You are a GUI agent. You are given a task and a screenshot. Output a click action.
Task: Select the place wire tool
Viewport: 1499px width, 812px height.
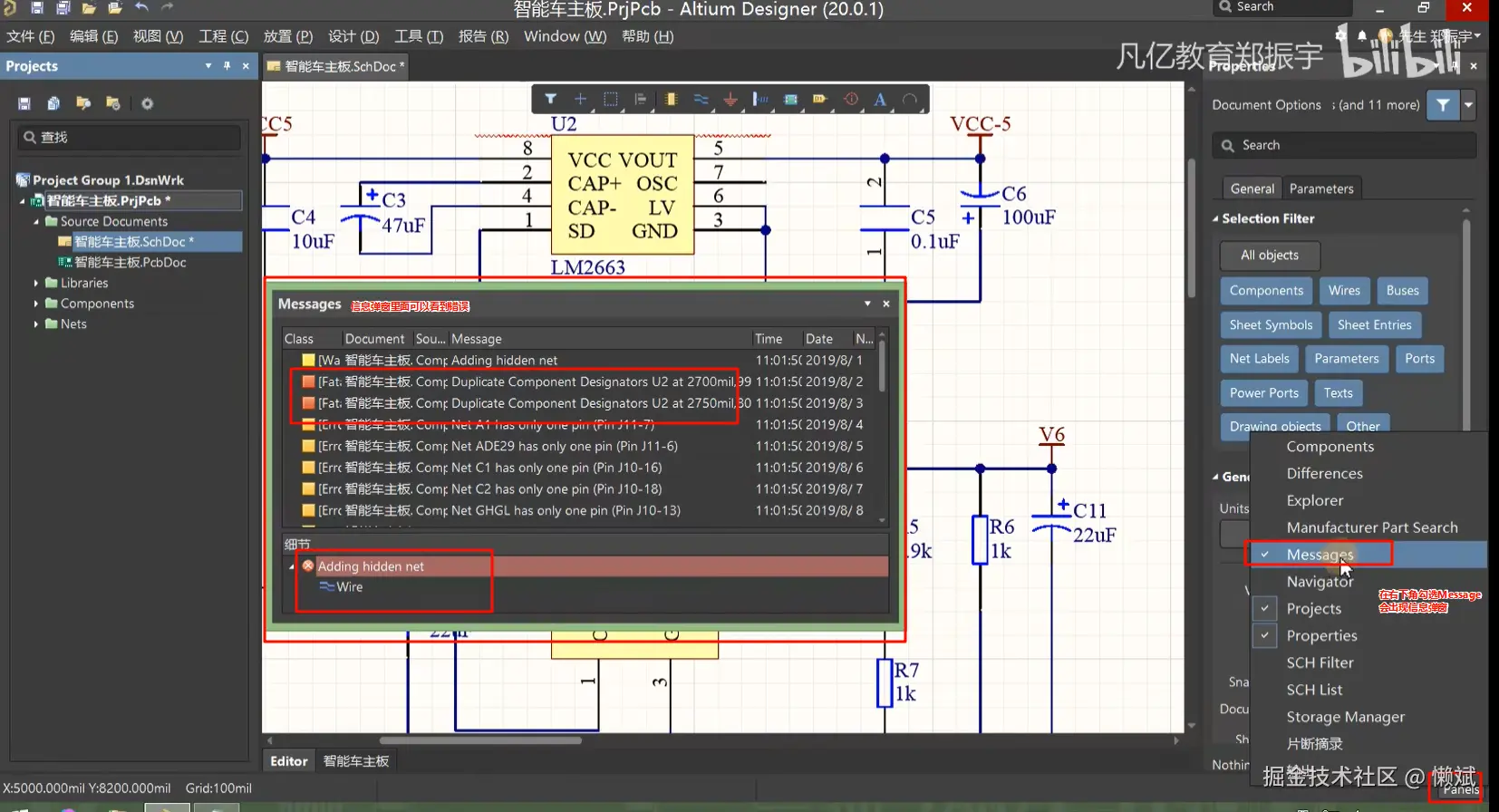coord(701,99)
